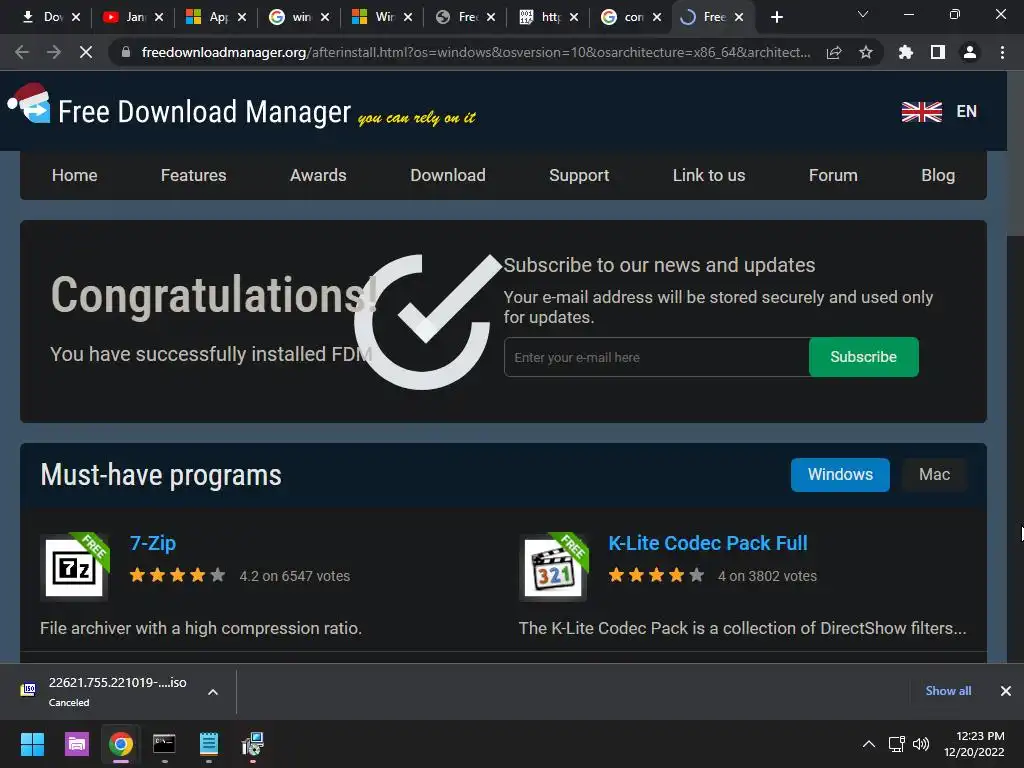Close the downloads bar
1024x768 pixels.
click(1006, 691)
